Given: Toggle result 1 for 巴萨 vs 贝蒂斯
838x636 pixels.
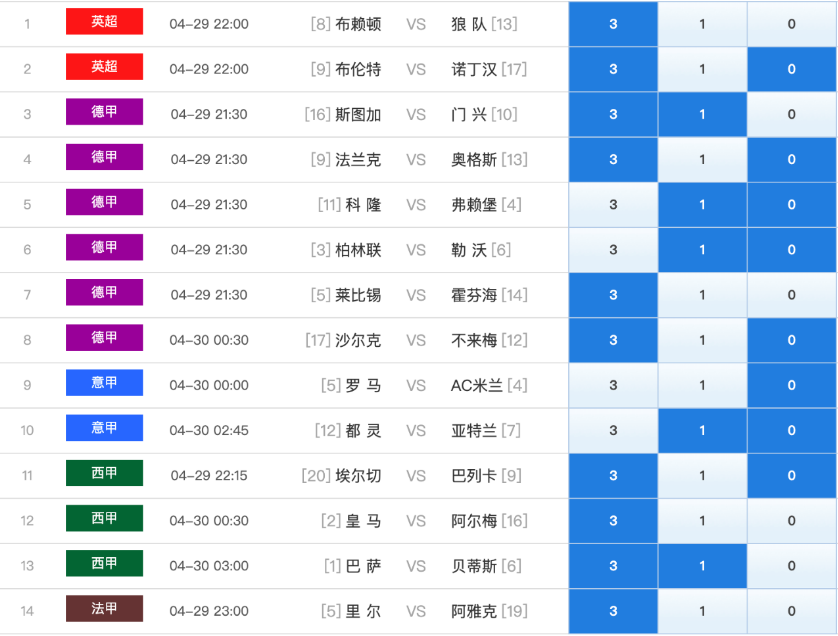Looking at the screenshot, I should (702, 566).
